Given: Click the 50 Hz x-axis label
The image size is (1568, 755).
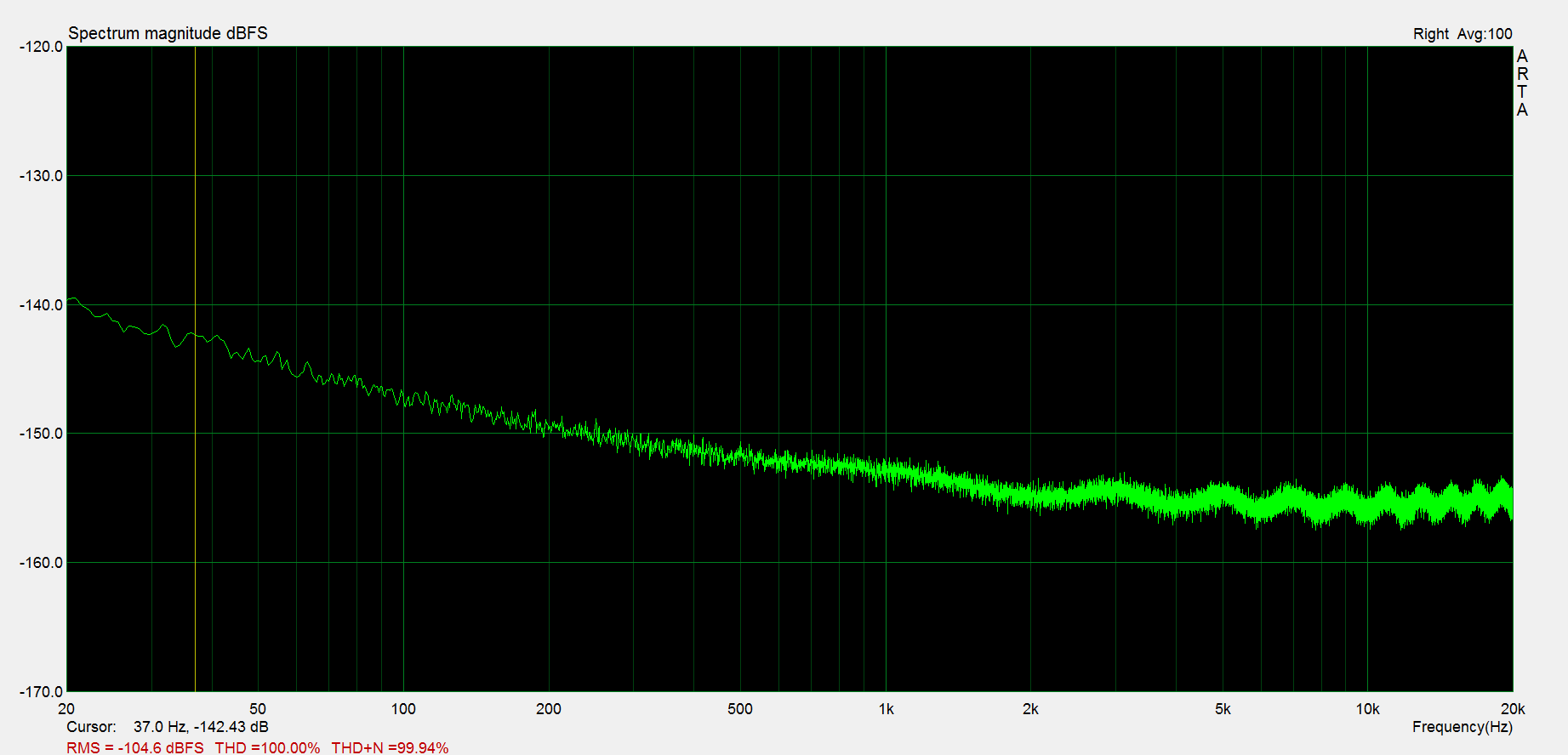Looking at the screenshot, I should point(258,709).
